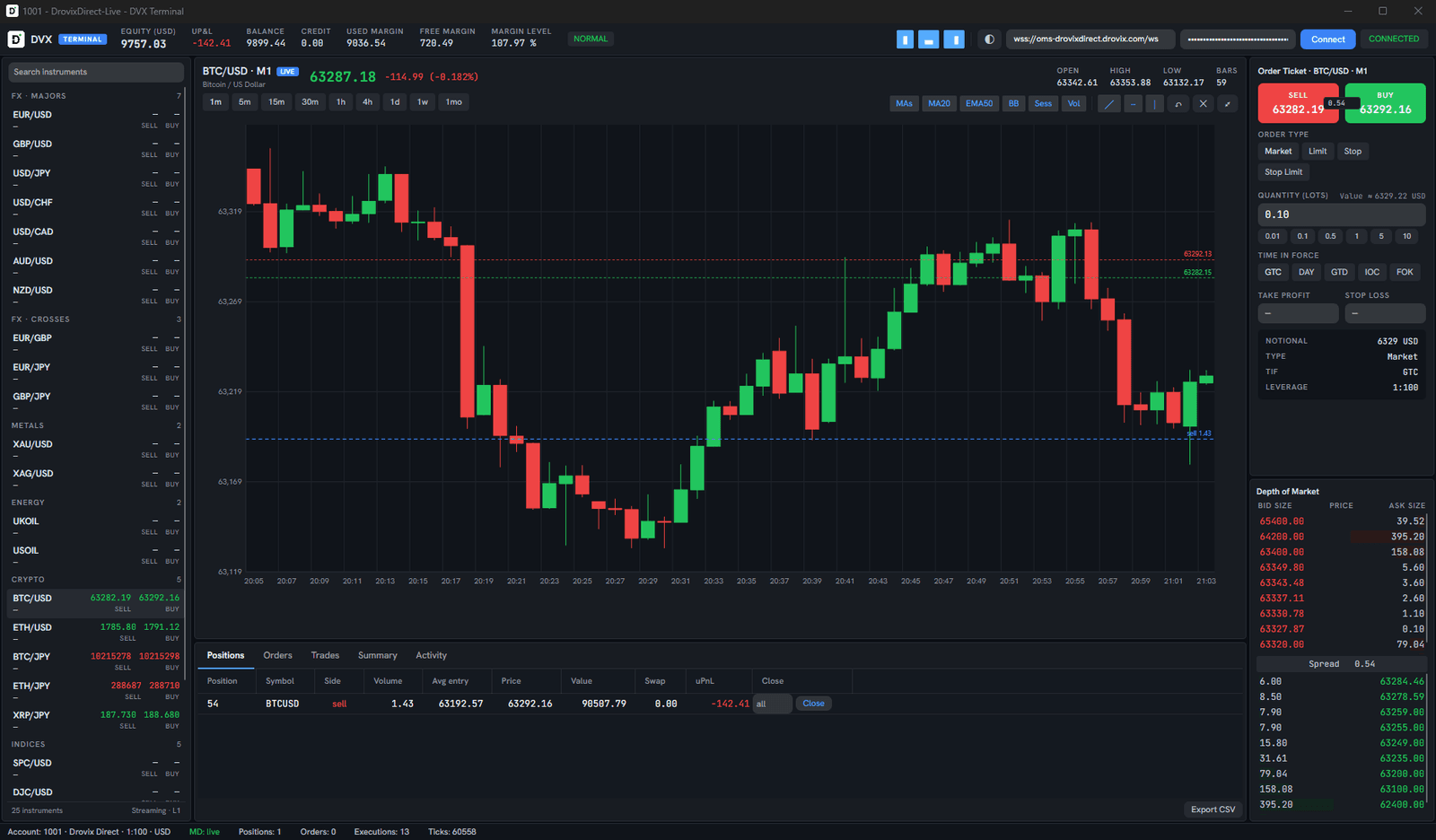The width and height of the screenshot is (1436, 840).
Task: Set time in force to GTD
Action: coord(1339,272)
